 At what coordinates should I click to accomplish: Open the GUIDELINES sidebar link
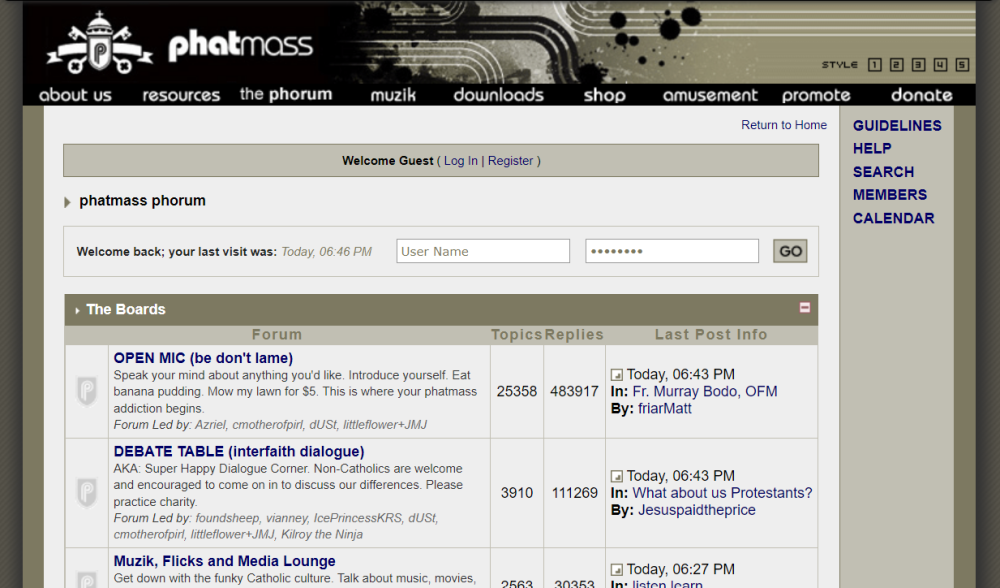tap(897, 126)
